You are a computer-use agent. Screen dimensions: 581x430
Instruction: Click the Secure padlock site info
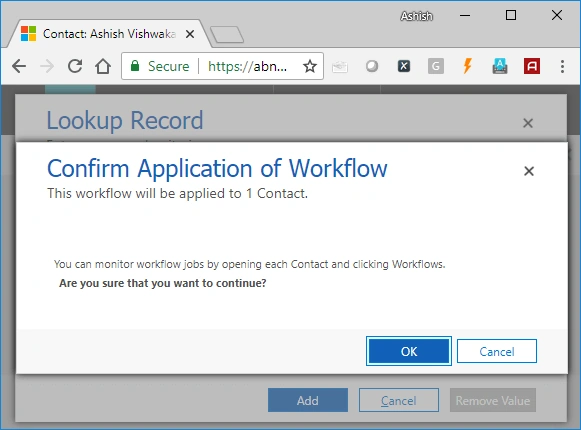pos(160,66)
